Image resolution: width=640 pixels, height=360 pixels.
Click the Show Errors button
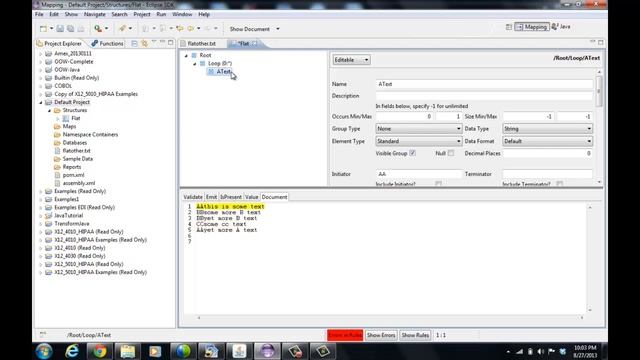pyautogui.click(x=381, y=335)
